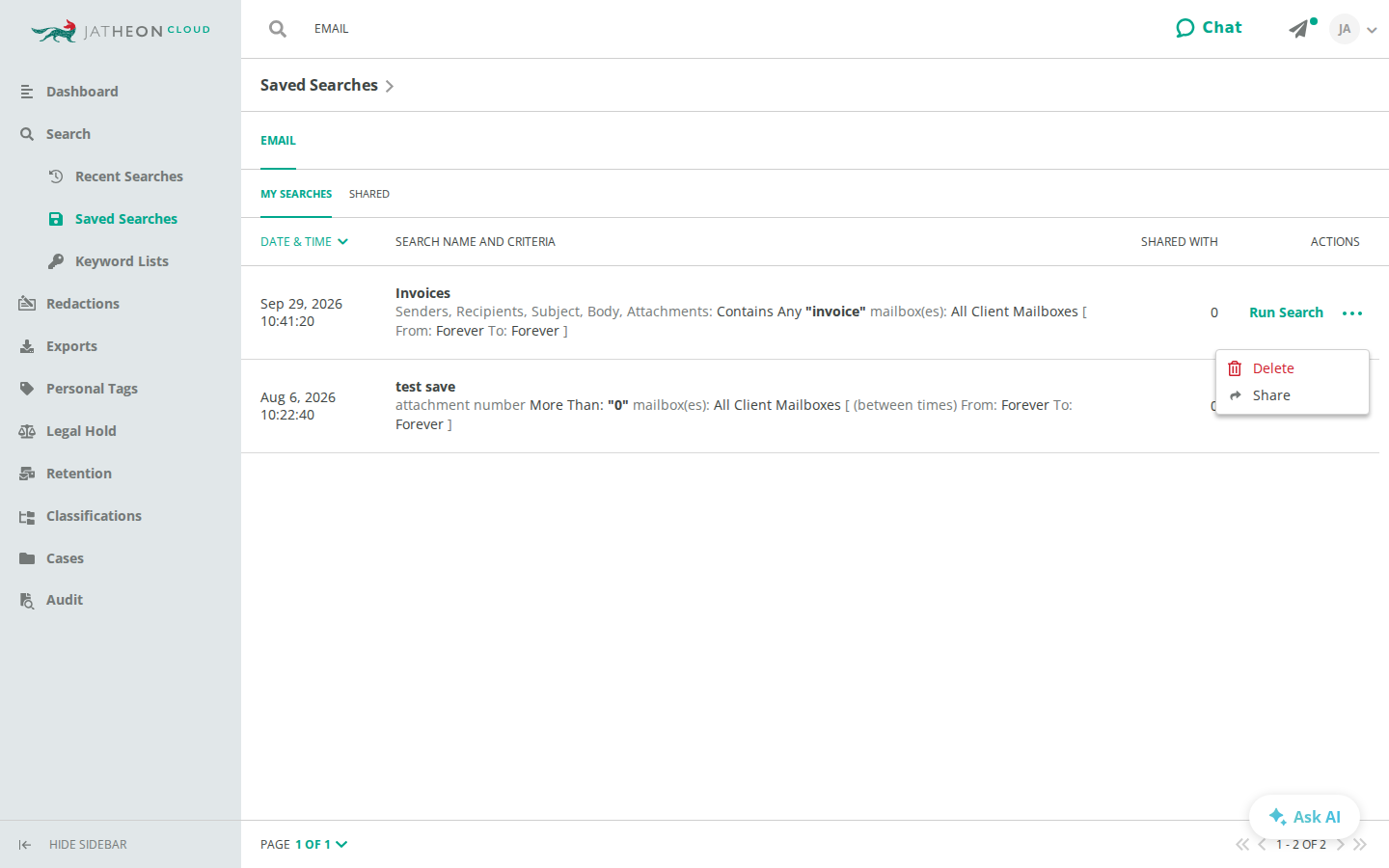Sort by Date & Time column

(304, 242)
